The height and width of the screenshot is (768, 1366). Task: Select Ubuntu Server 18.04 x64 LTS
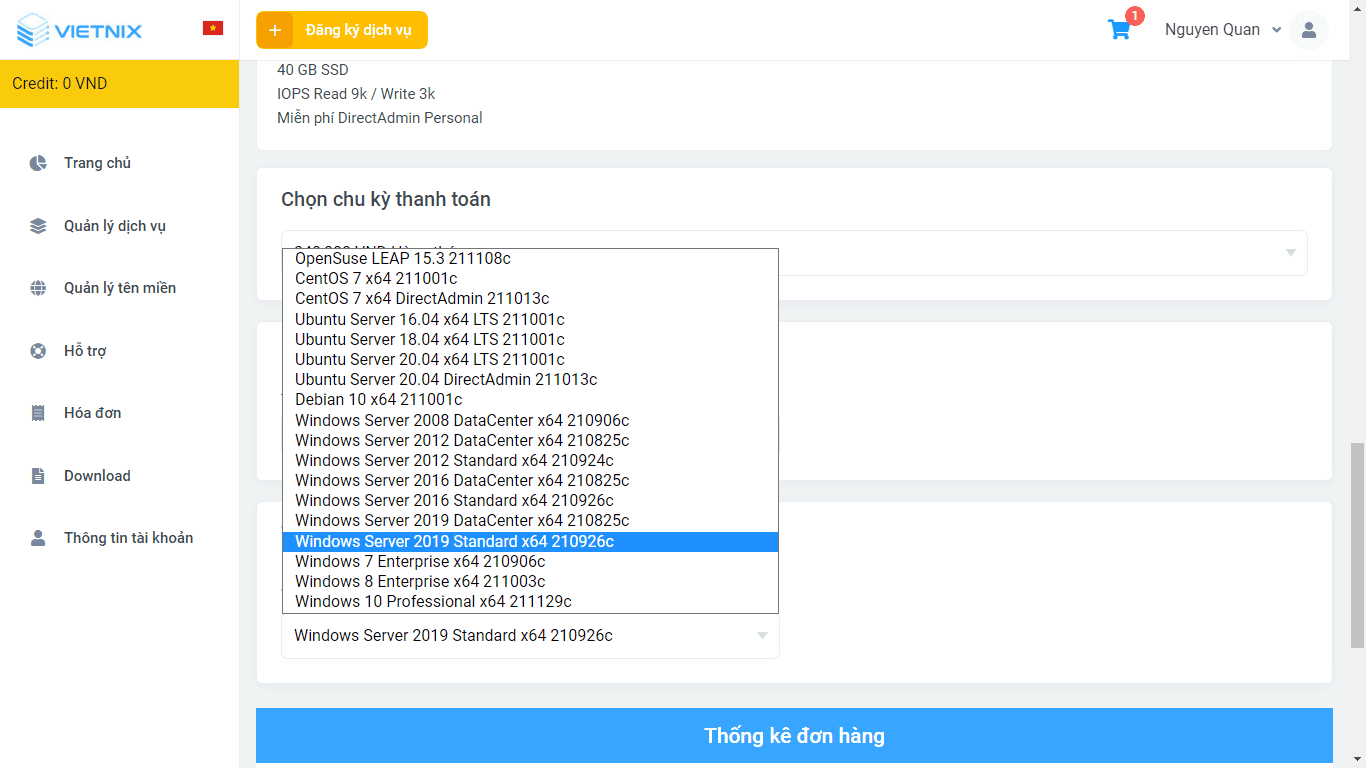(x=530, y=339)
